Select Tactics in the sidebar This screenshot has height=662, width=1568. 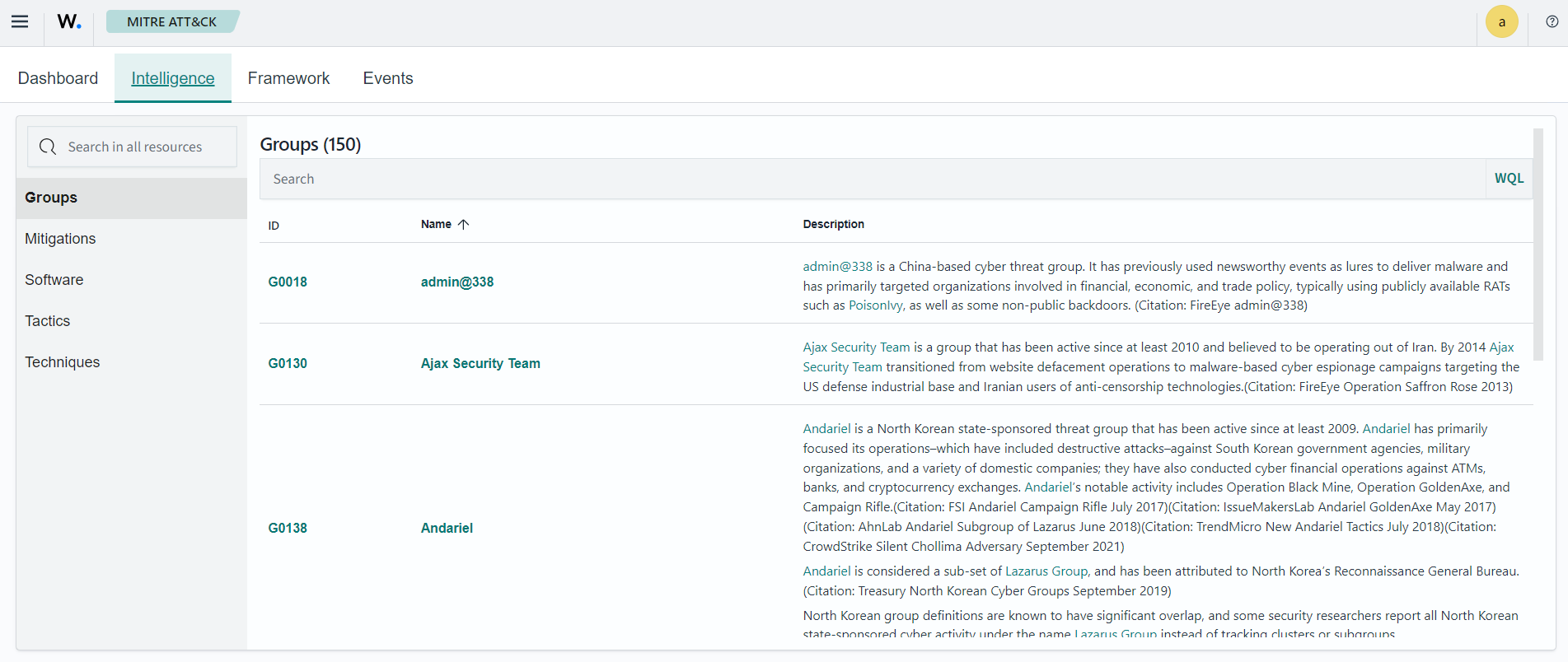132,321
